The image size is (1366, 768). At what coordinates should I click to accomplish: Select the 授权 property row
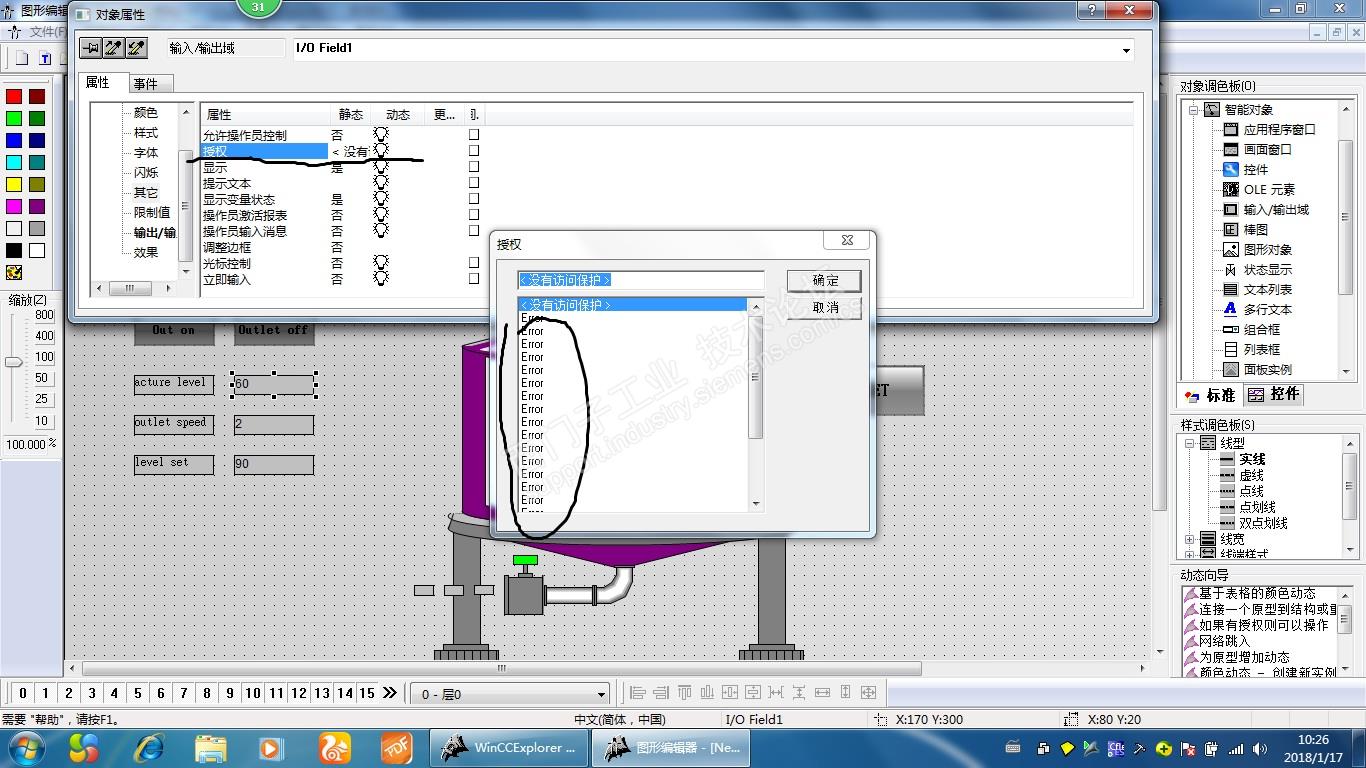click(264, 151)
